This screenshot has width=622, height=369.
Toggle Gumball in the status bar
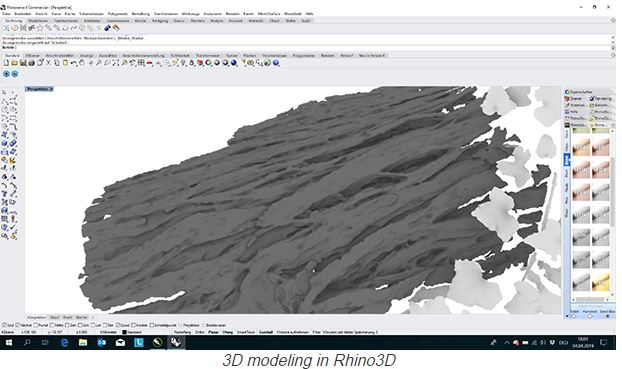point(266,332)
